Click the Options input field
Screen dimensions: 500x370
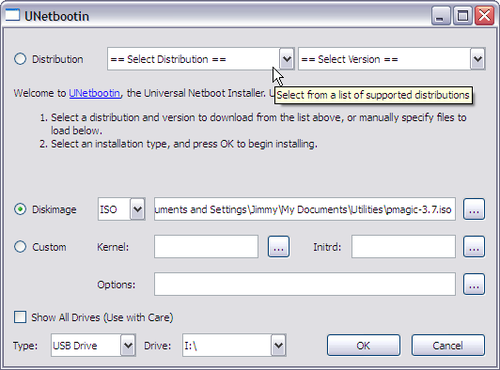[x=305, y=285]
